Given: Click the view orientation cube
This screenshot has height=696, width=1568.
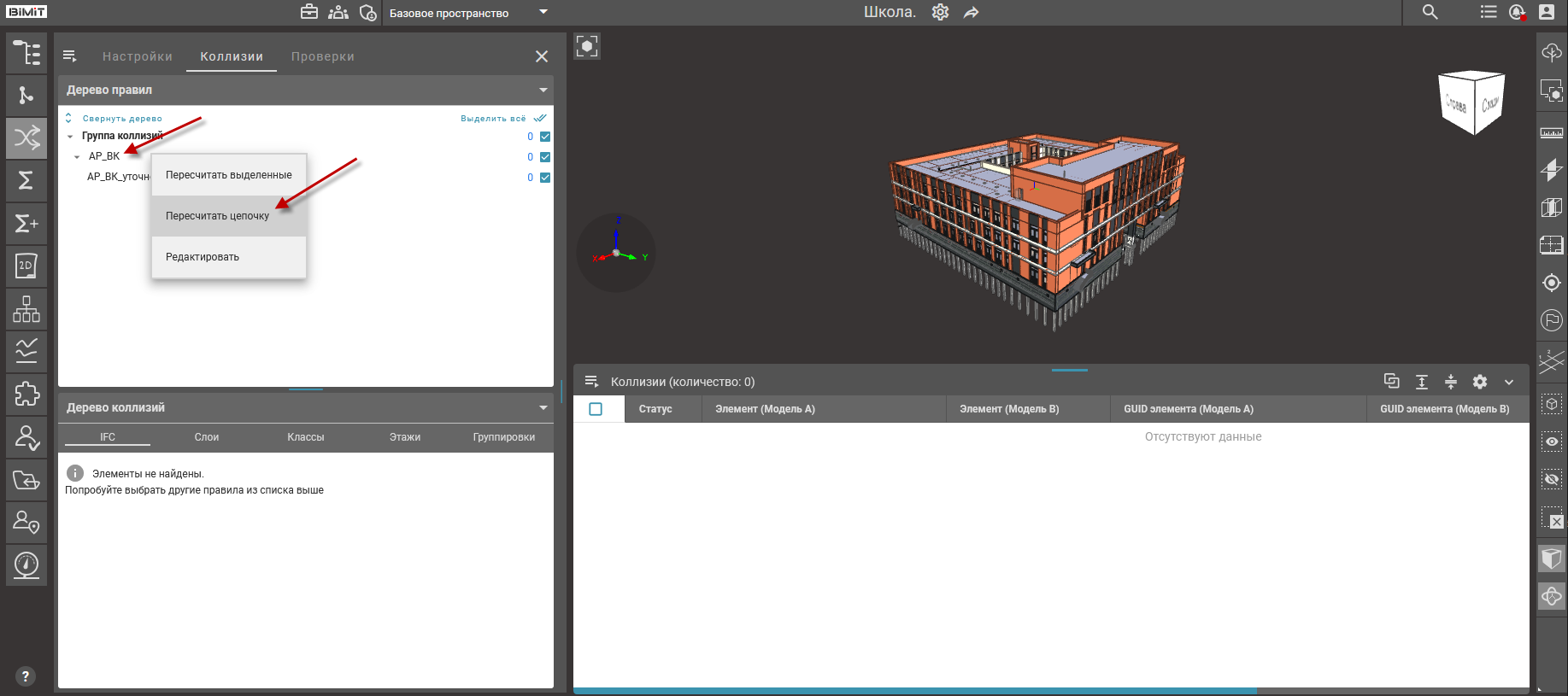Looking at the screenshot, I should click(x=1471, y=103).
